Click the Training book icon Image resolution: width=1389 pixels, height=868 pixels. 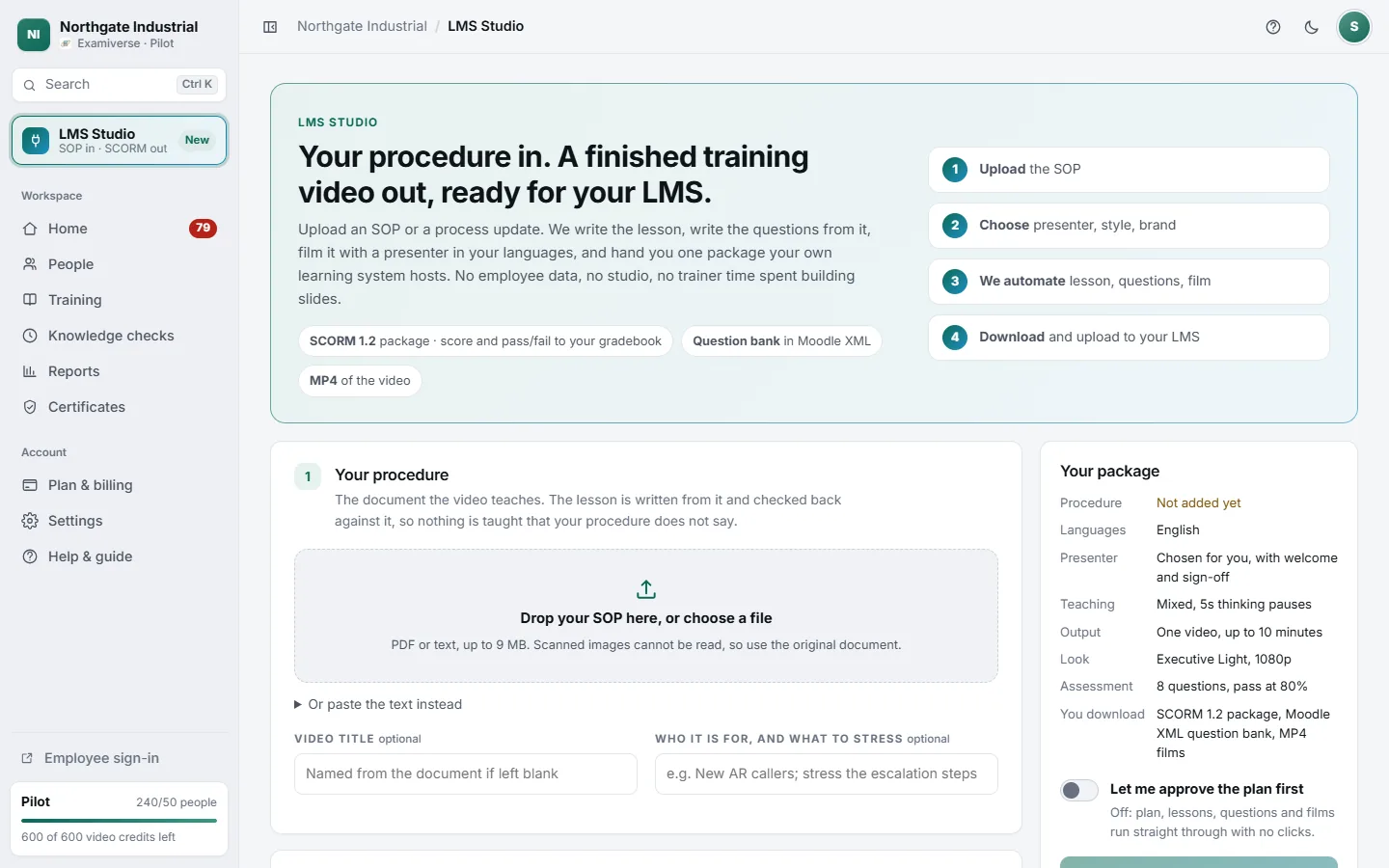[x=30, y=300]
